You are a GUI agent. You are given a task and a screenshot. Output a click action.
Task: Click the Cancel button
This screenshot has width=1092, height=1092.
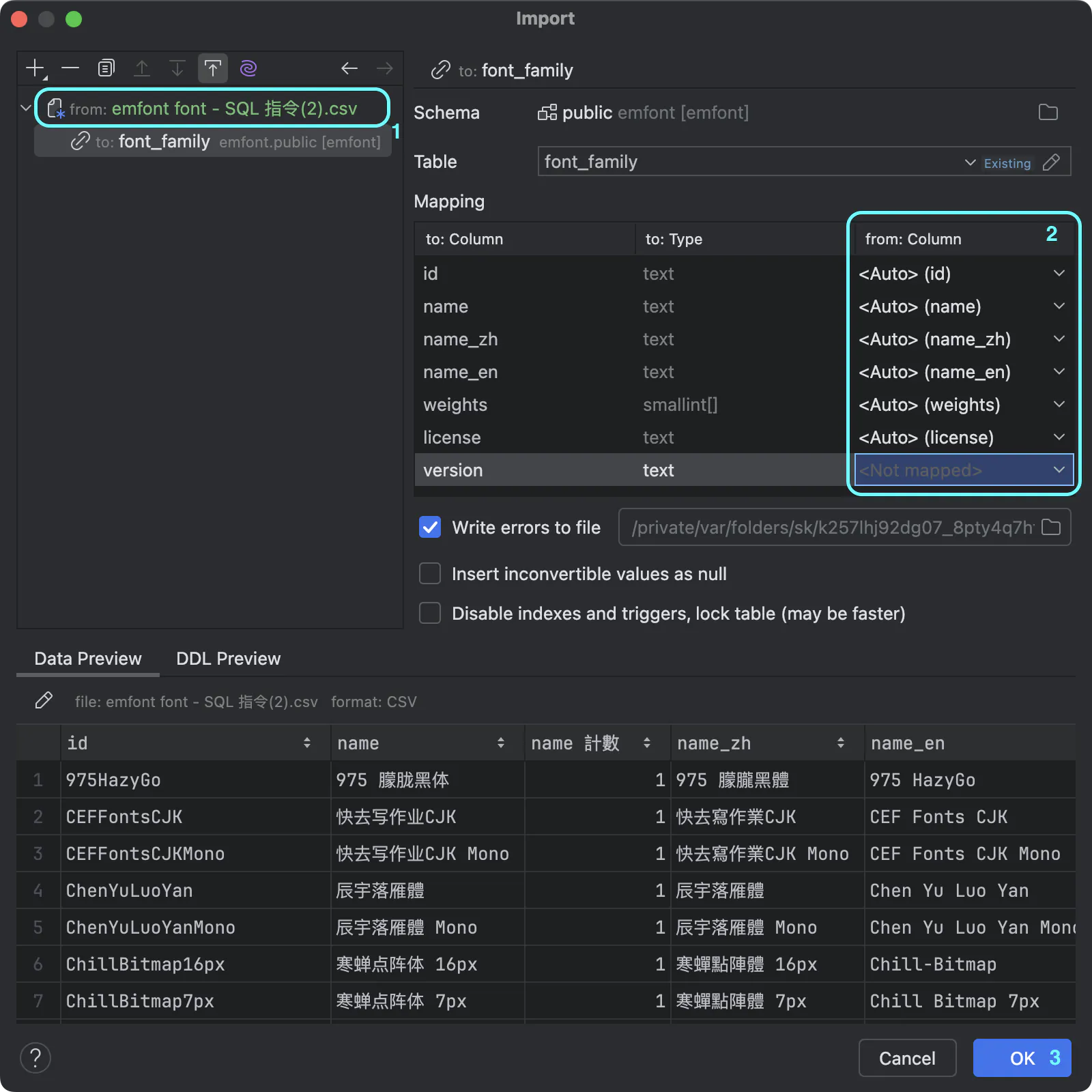pos(907,1058)
